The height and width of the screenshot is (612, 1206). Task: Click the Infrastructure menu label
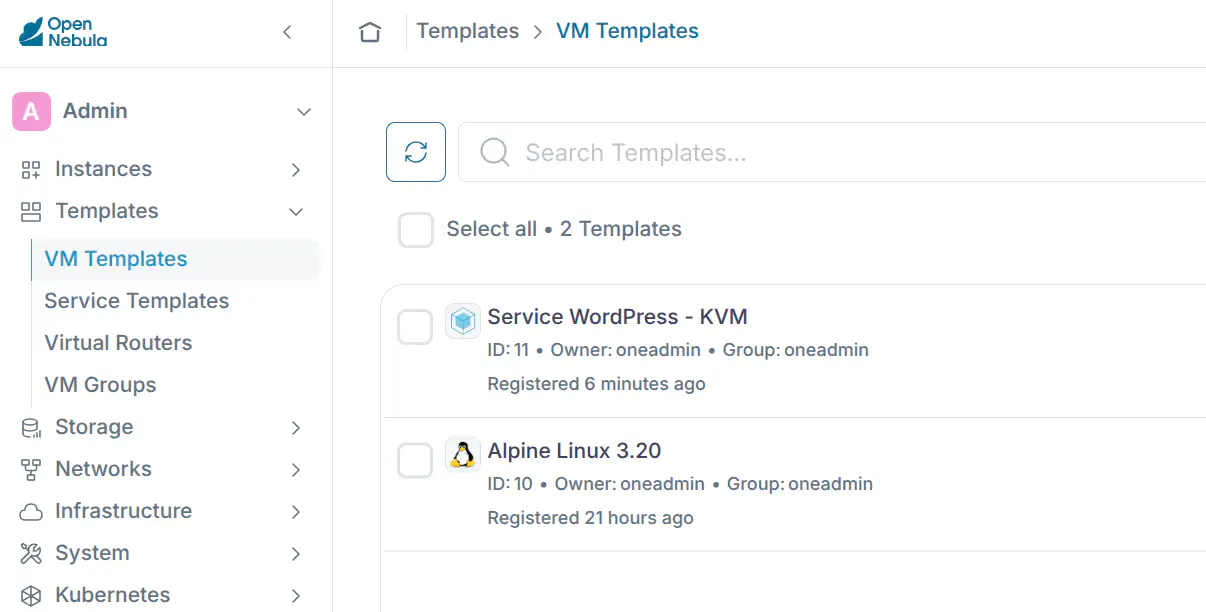124,511
